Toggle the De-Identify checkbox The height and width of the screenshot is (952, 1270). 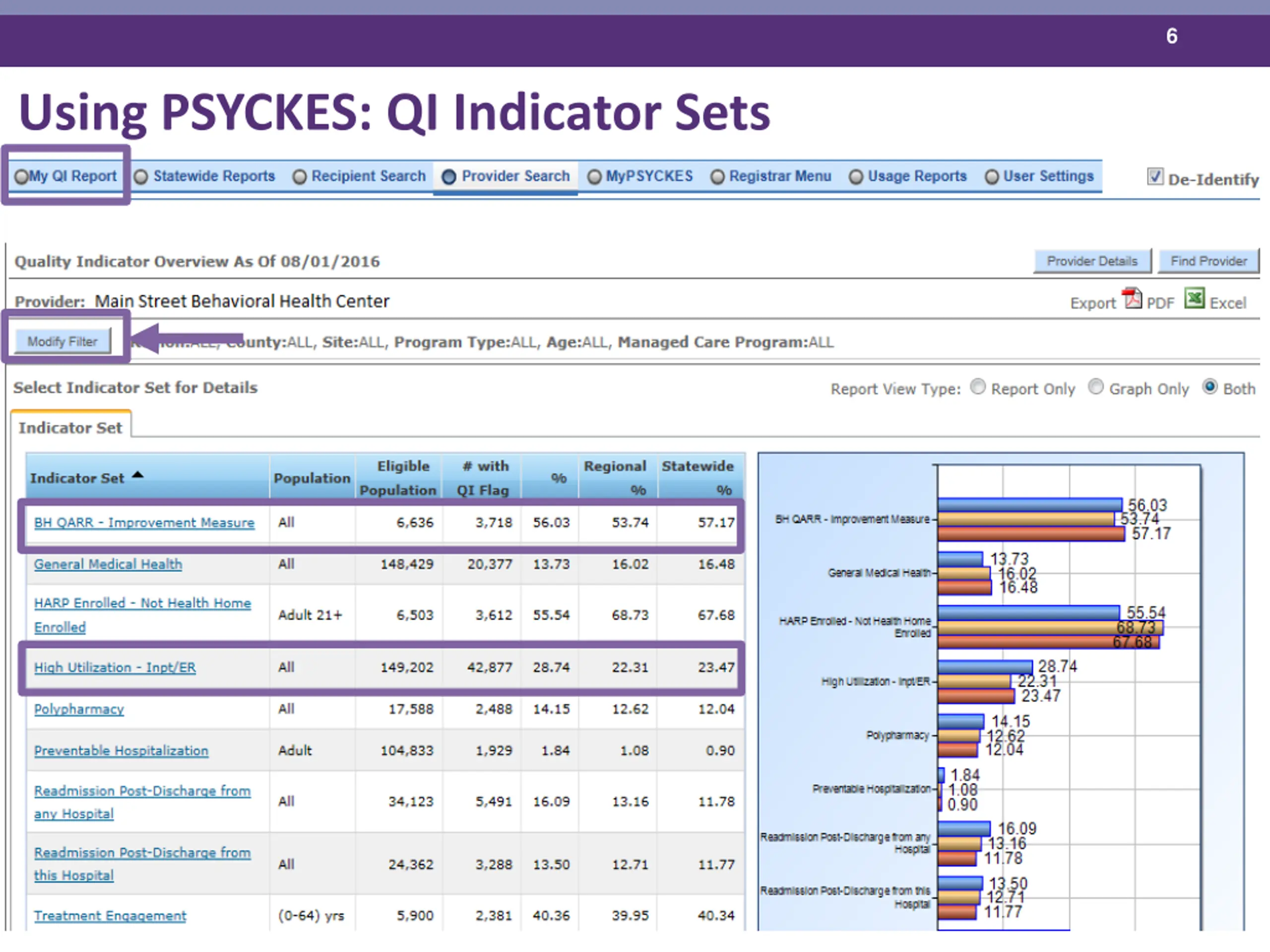click(x=1155, y=176)
